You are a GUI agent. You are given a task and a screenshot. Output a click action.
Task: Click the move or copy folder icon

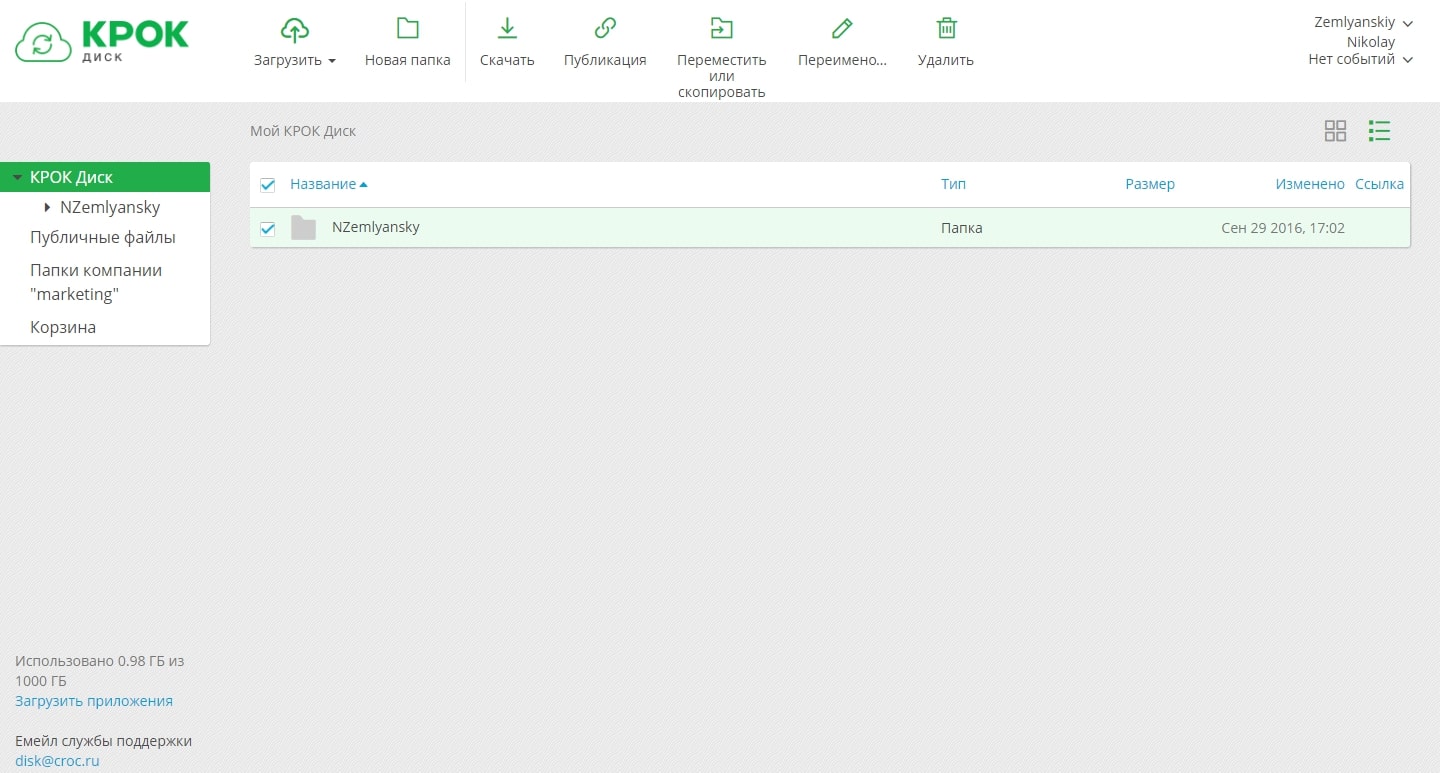(721, 28)
